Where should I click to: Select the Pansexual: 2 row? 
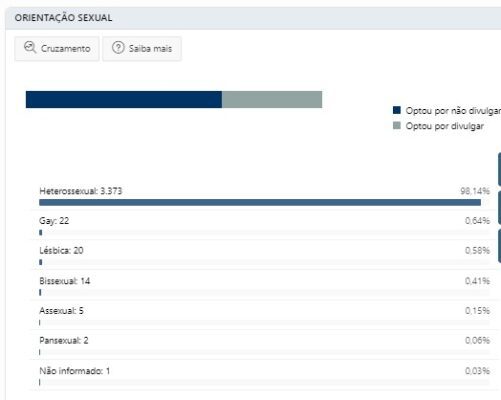click(x=264, y=345)
